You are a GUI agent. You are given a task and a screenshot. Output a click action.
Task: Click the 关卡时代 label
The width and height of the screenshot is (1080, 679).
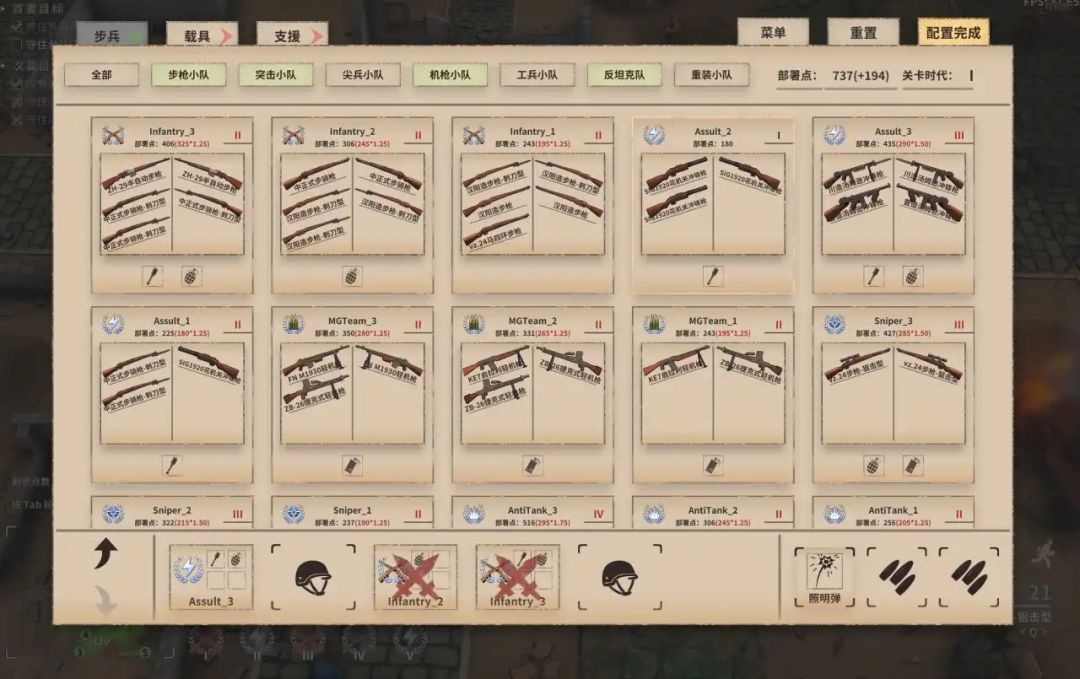(x=927, y=75)
